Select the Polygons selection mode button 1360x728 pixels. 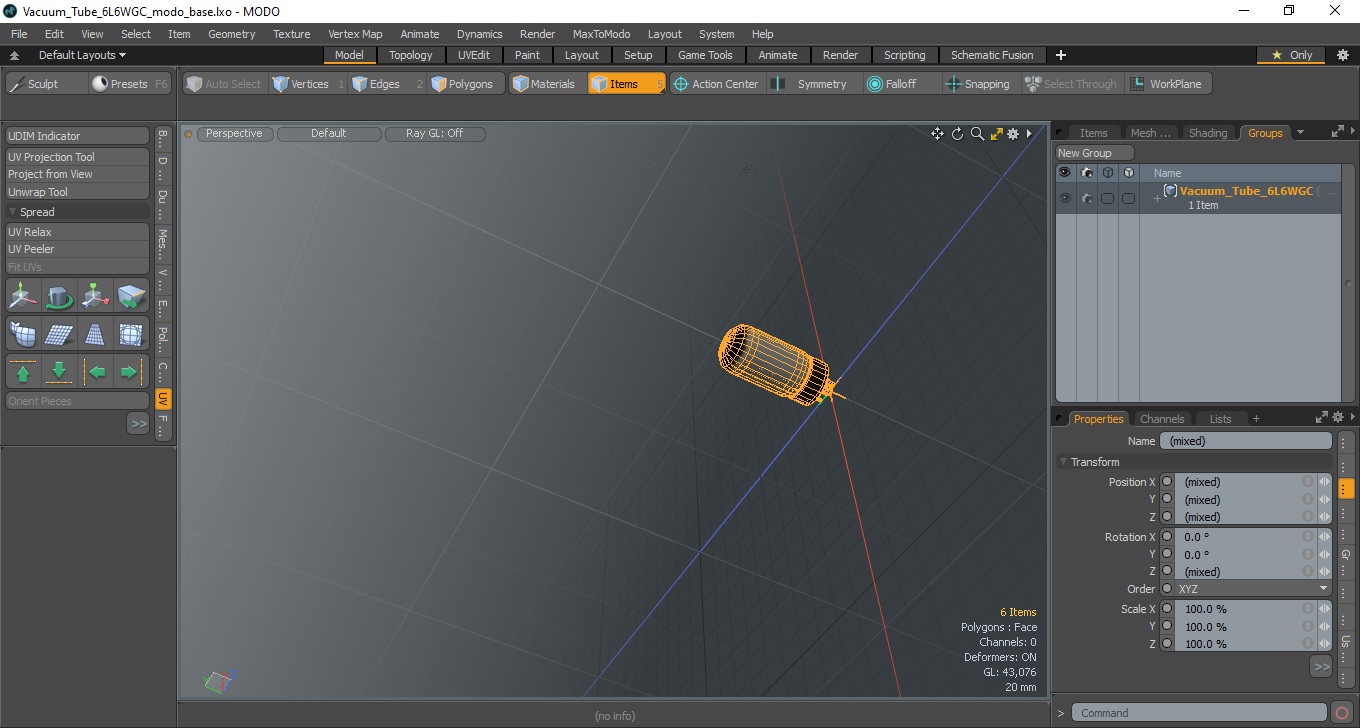(x=463, y=84)
